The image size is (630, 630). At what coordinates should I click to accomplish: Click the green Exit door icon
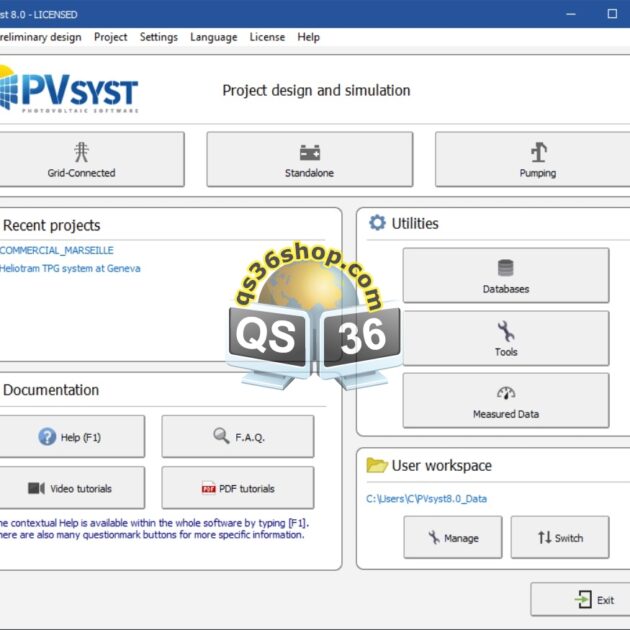pyautogui.click(x=583, y=600)
